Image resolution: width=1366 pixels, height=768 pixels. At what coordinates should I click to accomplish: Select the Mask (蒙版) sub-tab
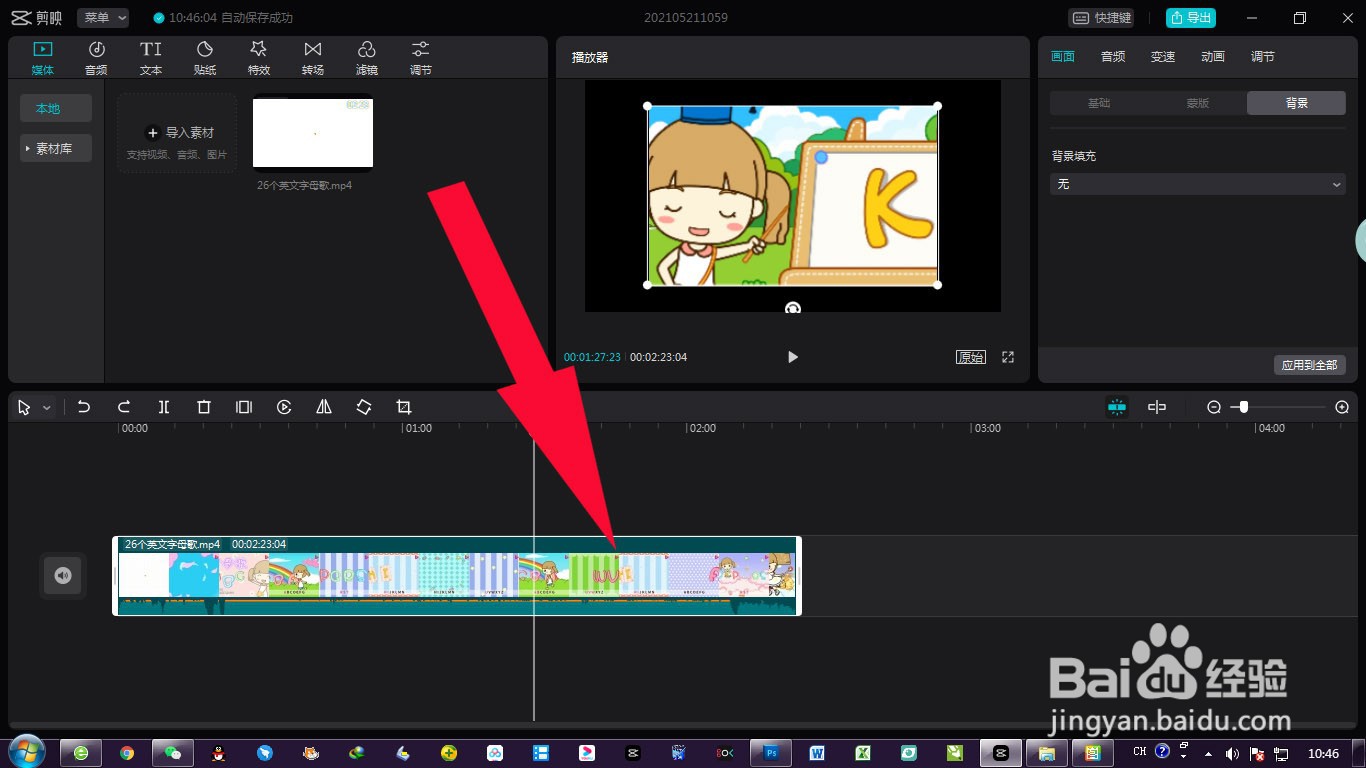(x=1198, y=103)
